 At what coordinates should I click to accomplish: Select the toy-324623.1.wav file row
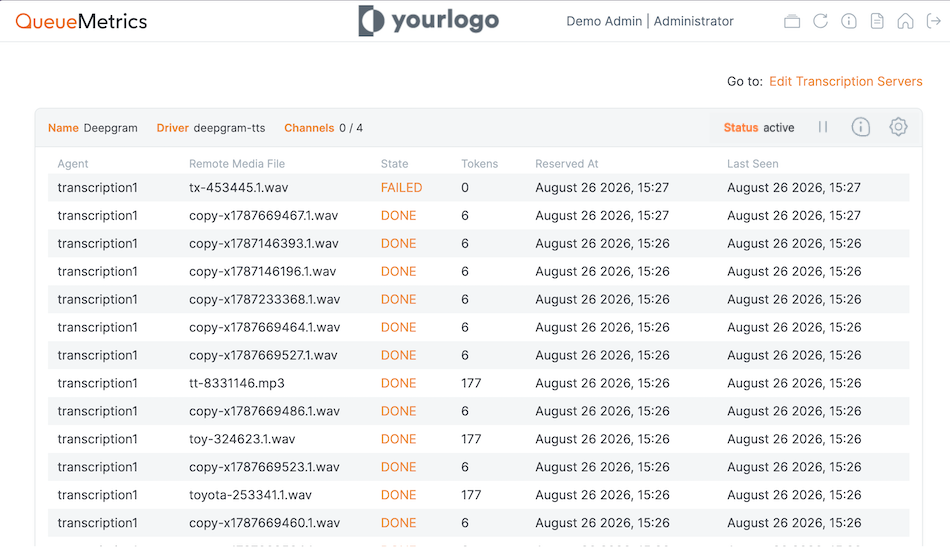pyautogui.click(x=479, y=439)
